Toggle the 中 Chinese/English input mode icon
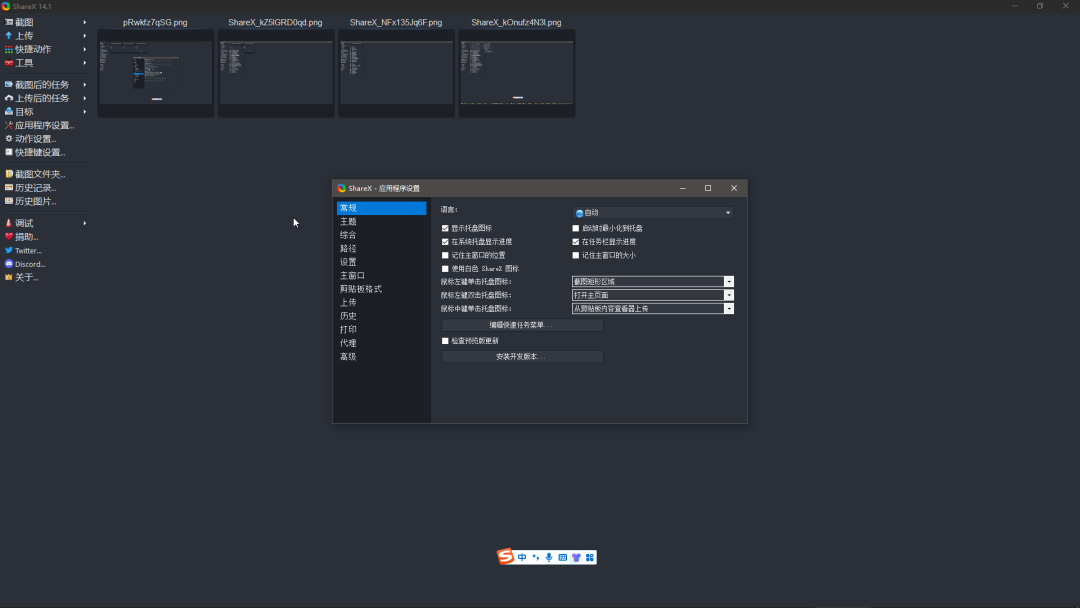 (522, 557)
